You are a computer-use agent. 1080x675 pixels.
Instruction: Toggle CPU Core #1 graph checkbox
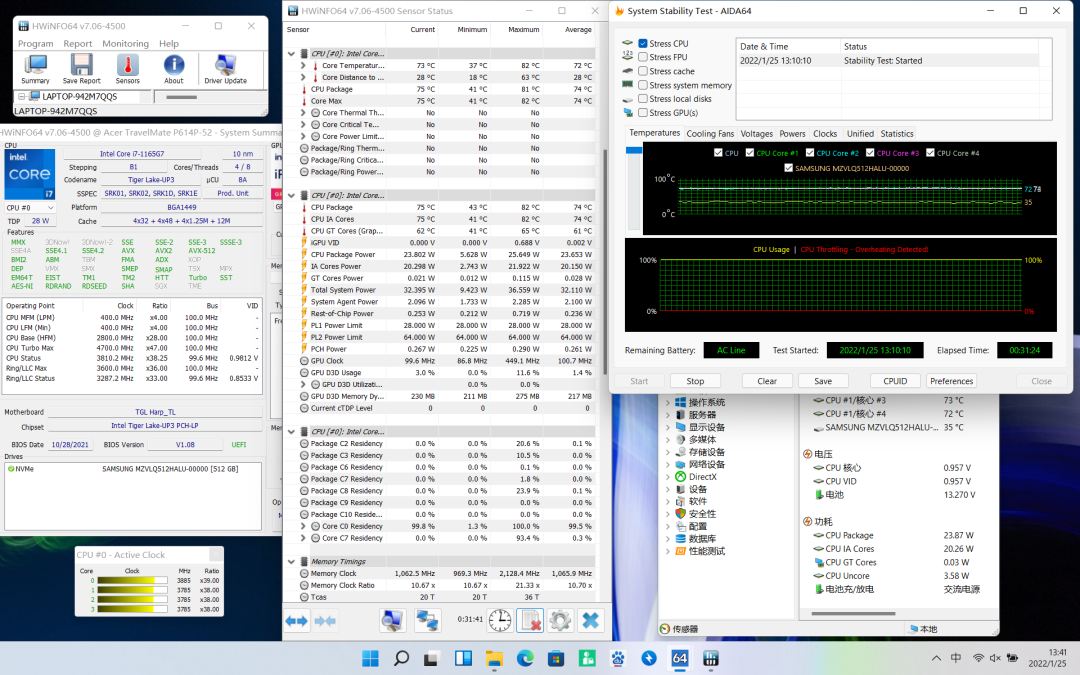(749, 153)
